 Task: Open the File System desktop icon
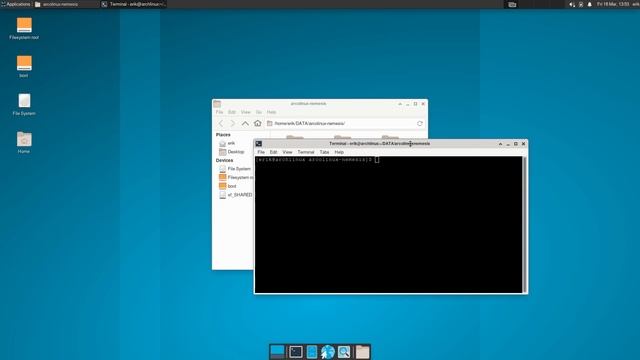pos(24,104)
